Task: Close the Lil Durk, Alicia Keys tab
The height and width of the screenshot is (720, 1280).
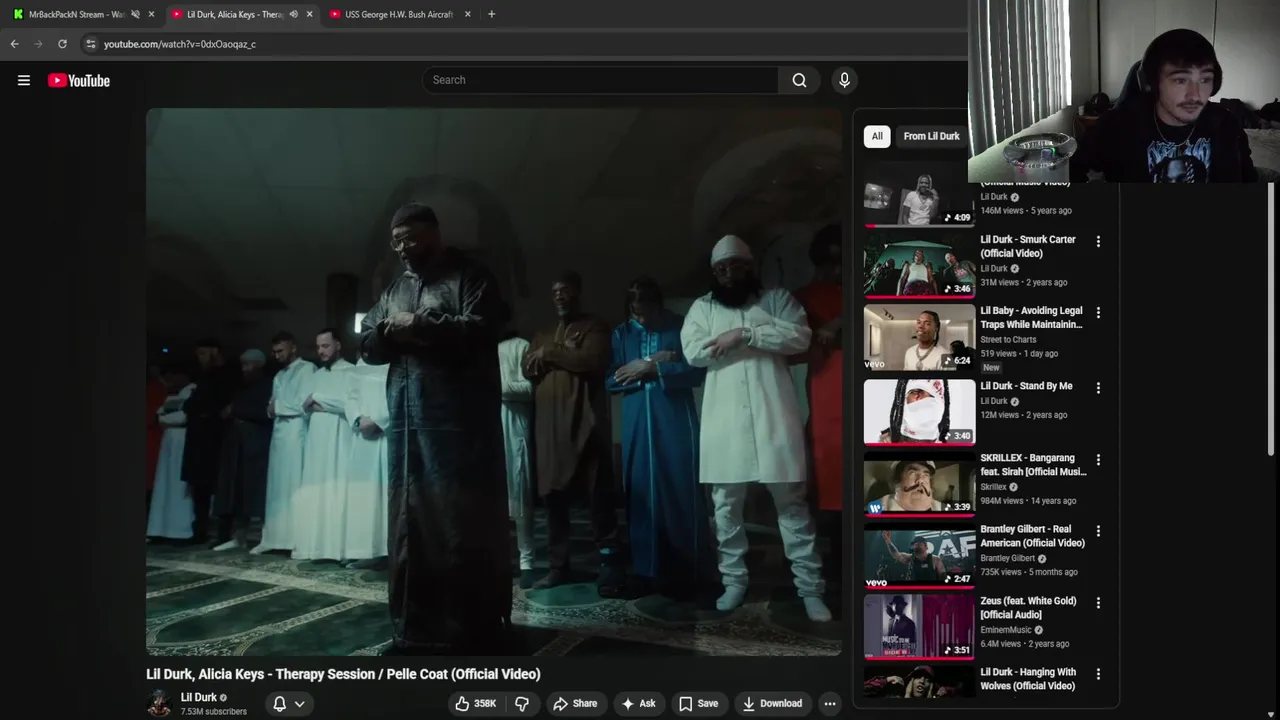Action: click(x=309, y=14)
